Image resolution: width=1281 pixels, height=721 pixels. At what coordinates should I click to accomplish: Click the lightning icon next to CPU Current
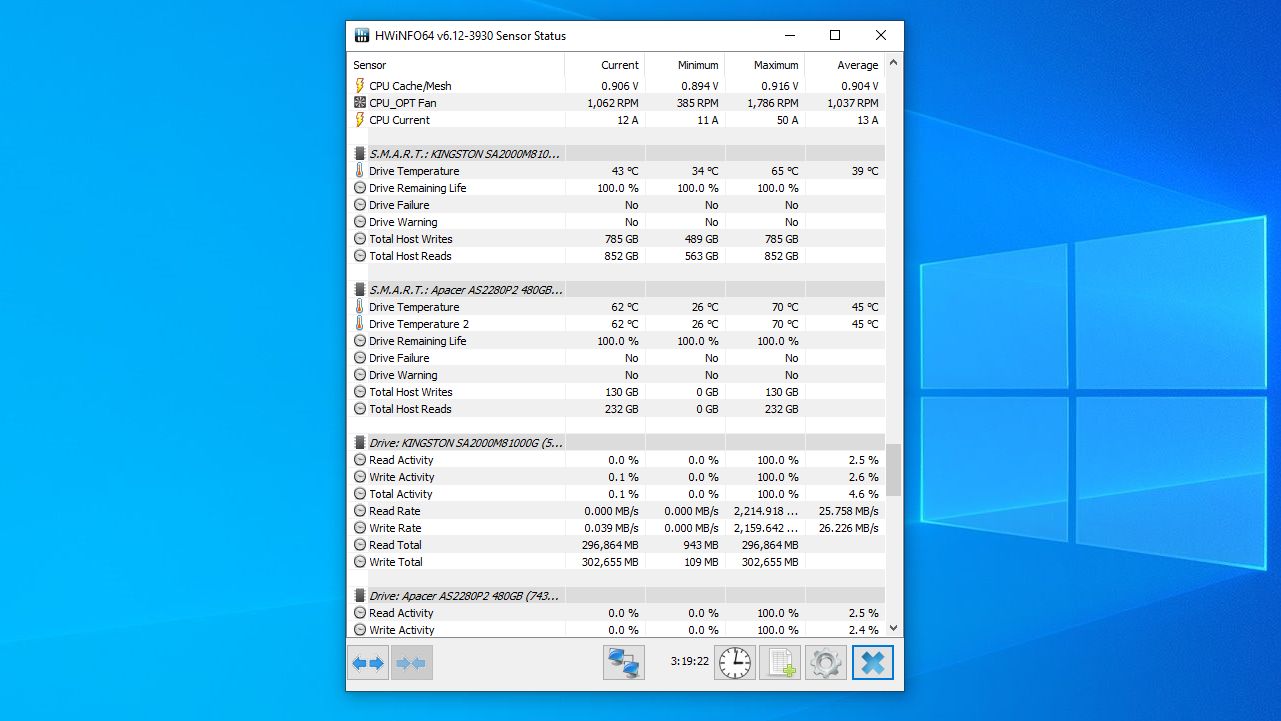(x=359, y=120)
